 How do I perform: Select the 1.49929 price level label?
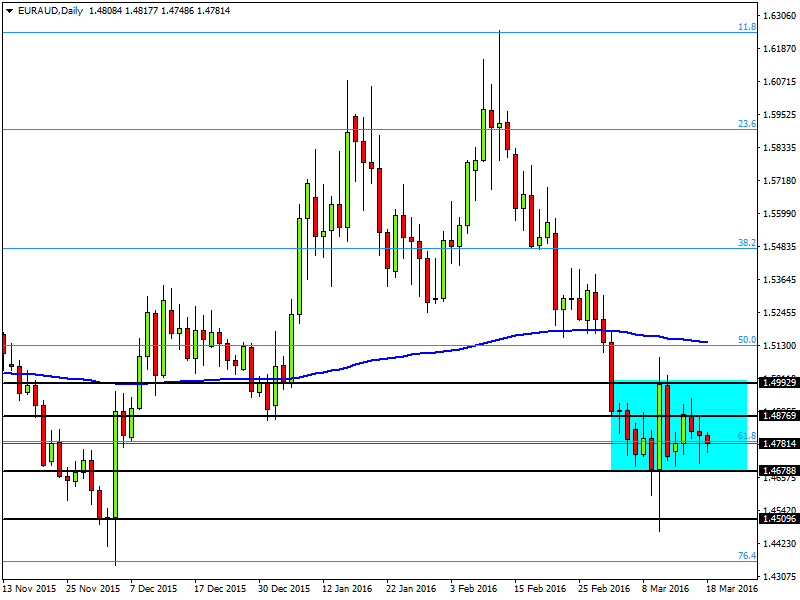click(x=779, y=382)
